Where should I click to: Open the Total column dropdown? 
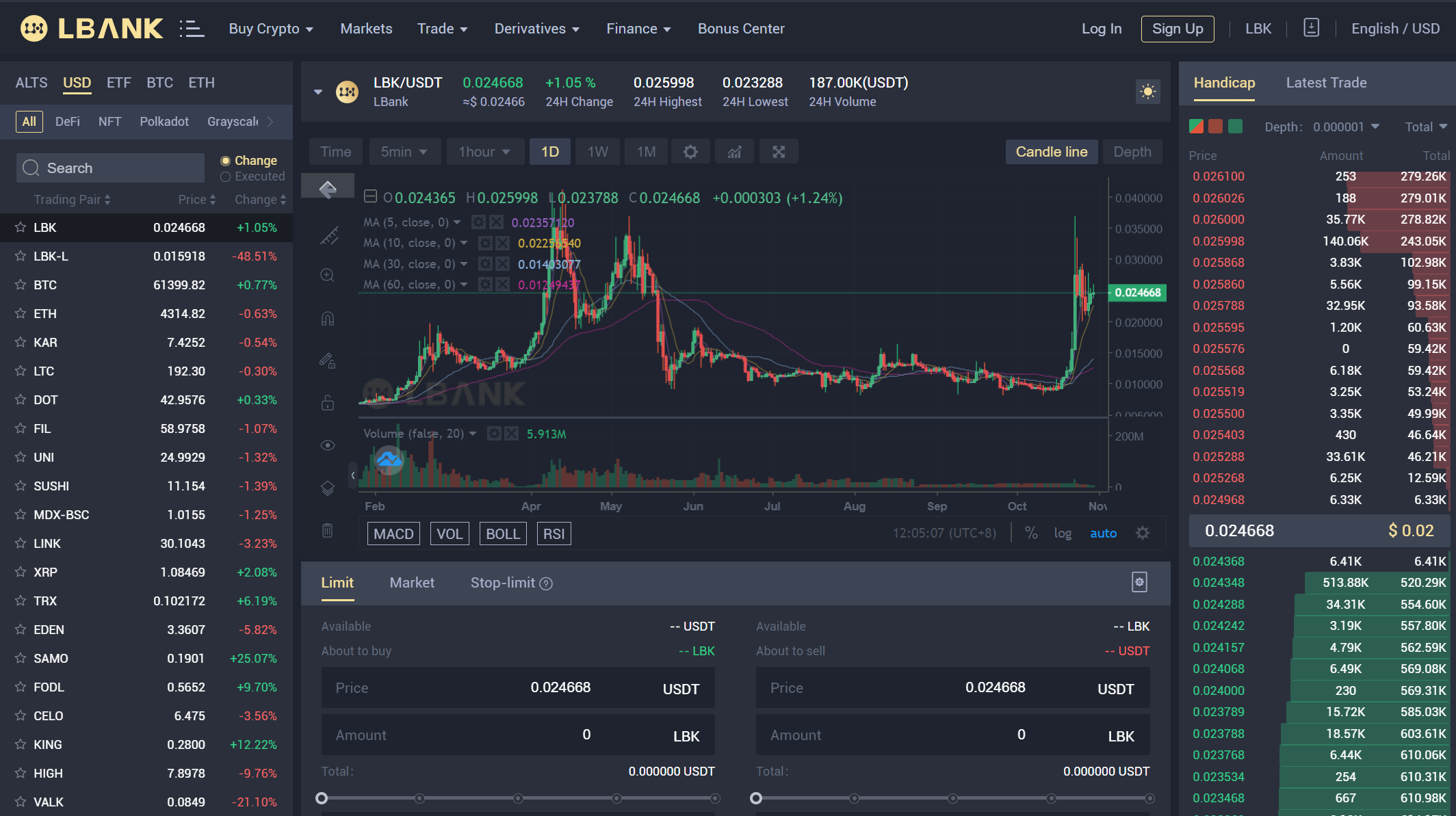(1426, 127)
